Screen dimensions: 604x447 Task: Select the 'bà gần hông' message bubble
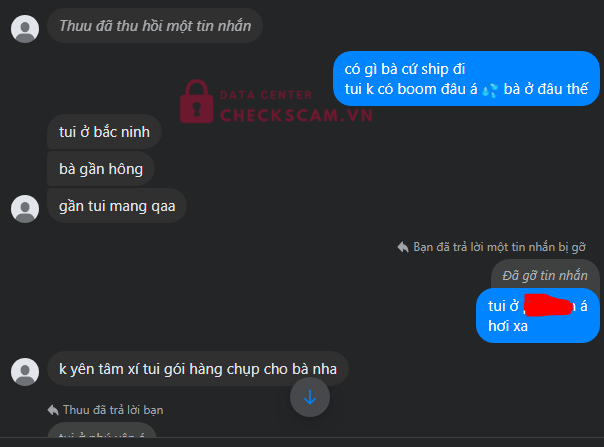pyautogui.click(x=101, y=169)
